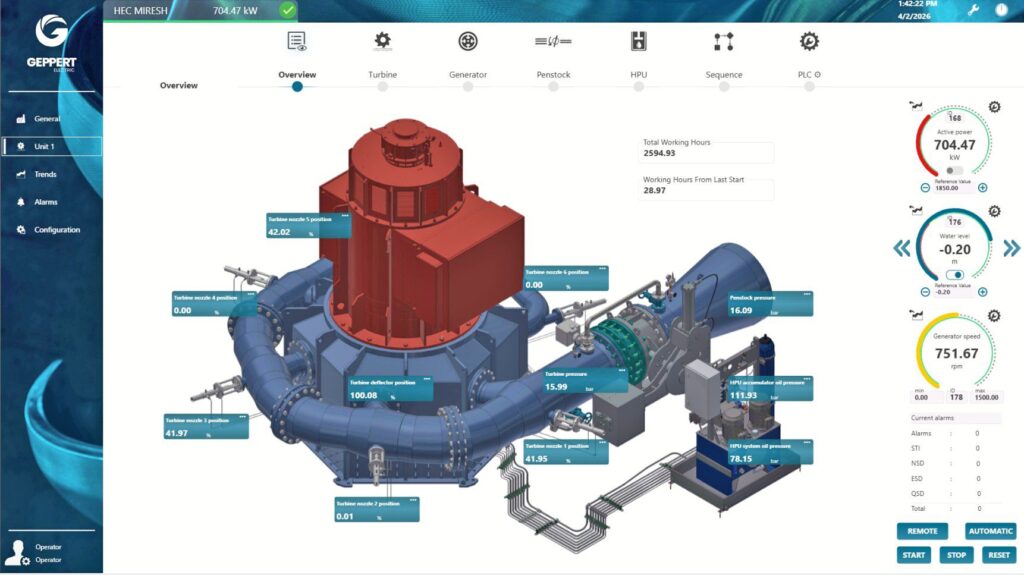Click the clock icon in top bar
The height and width of the screenshot is (575, 1024).
tap(1001, 10)
